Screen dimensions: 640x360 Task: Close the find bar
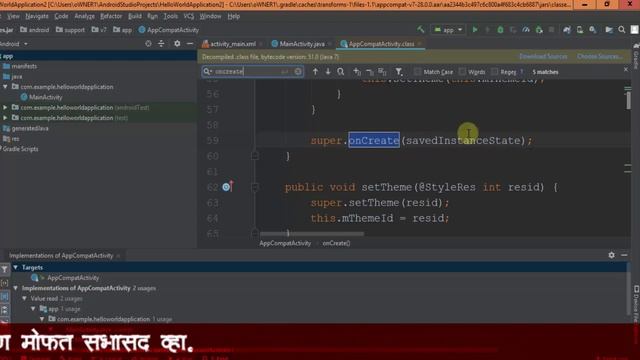coord(626,70)
